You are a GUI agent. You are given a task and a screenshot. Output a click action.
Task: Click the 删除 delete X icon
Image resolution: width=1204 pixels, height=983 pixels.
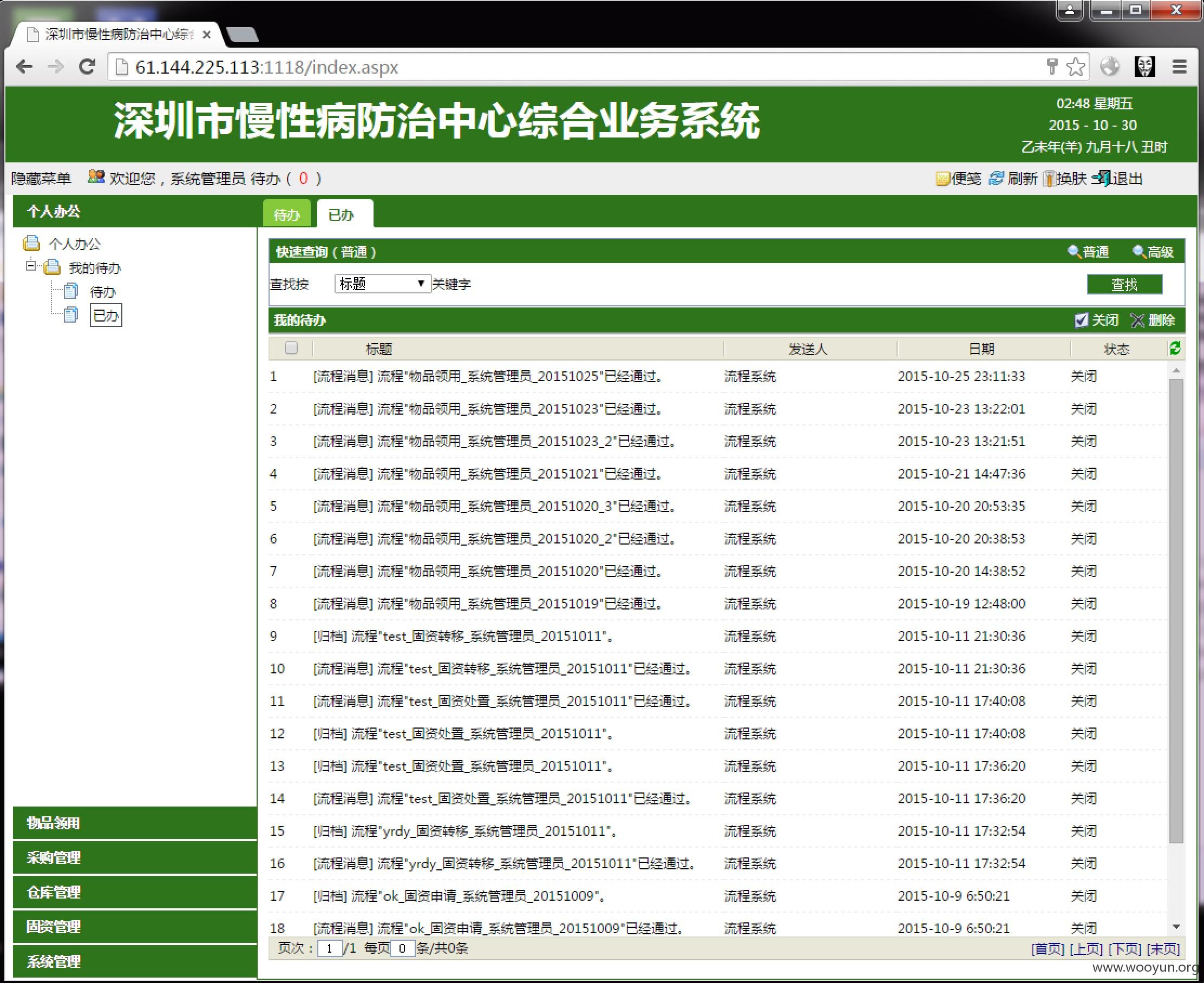point(1137,320)
